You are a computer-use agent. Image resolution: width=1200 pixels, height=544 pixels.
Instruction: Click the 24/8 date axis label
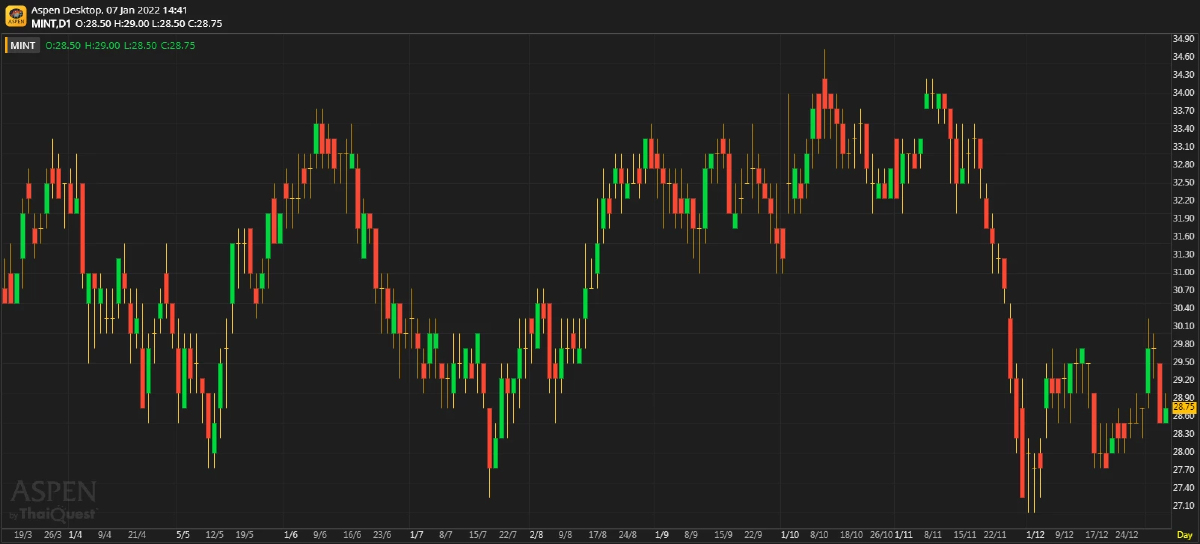point(627,535)
